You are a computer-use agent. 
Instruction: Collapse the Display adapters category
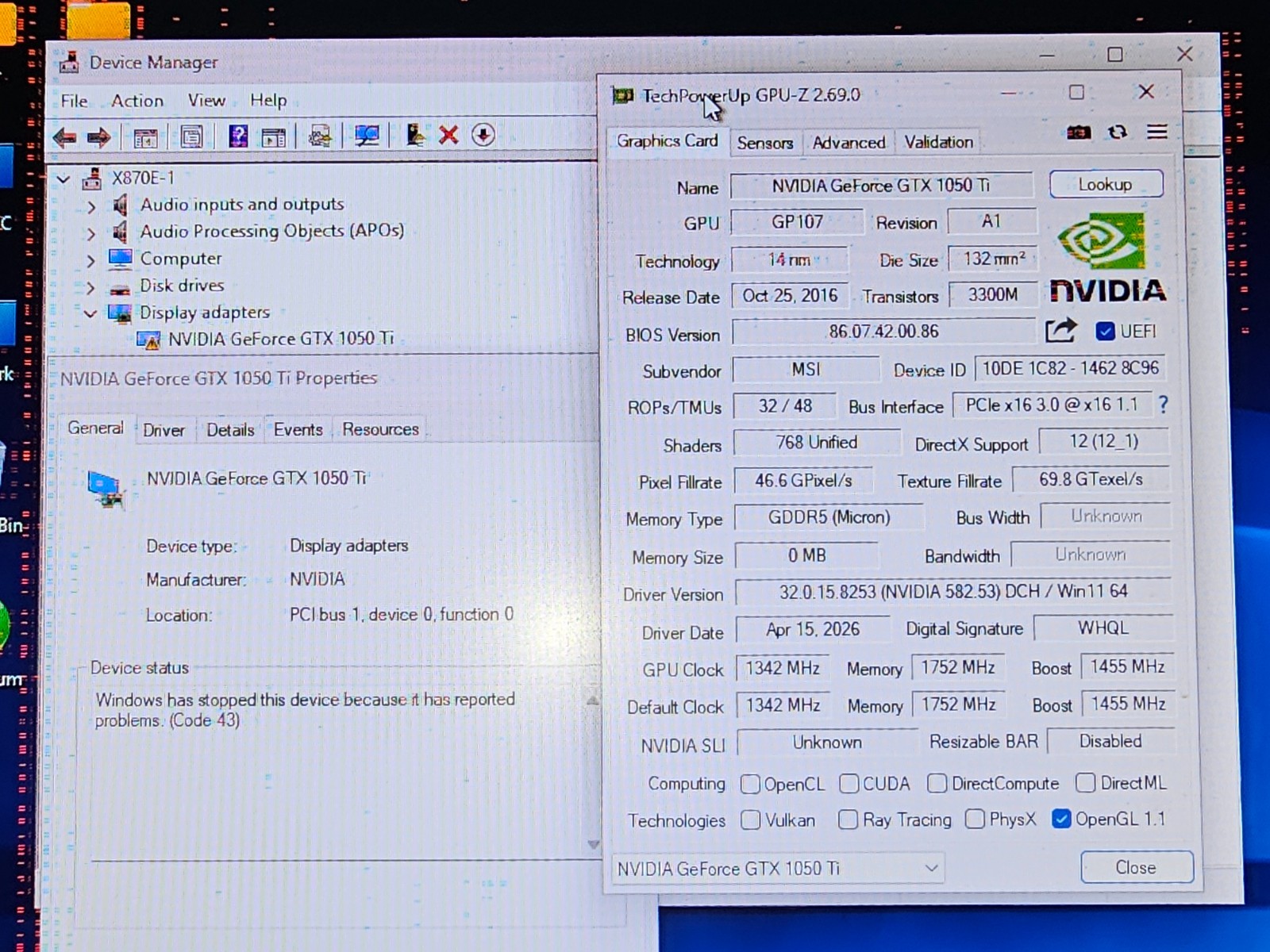coord(90,314)
